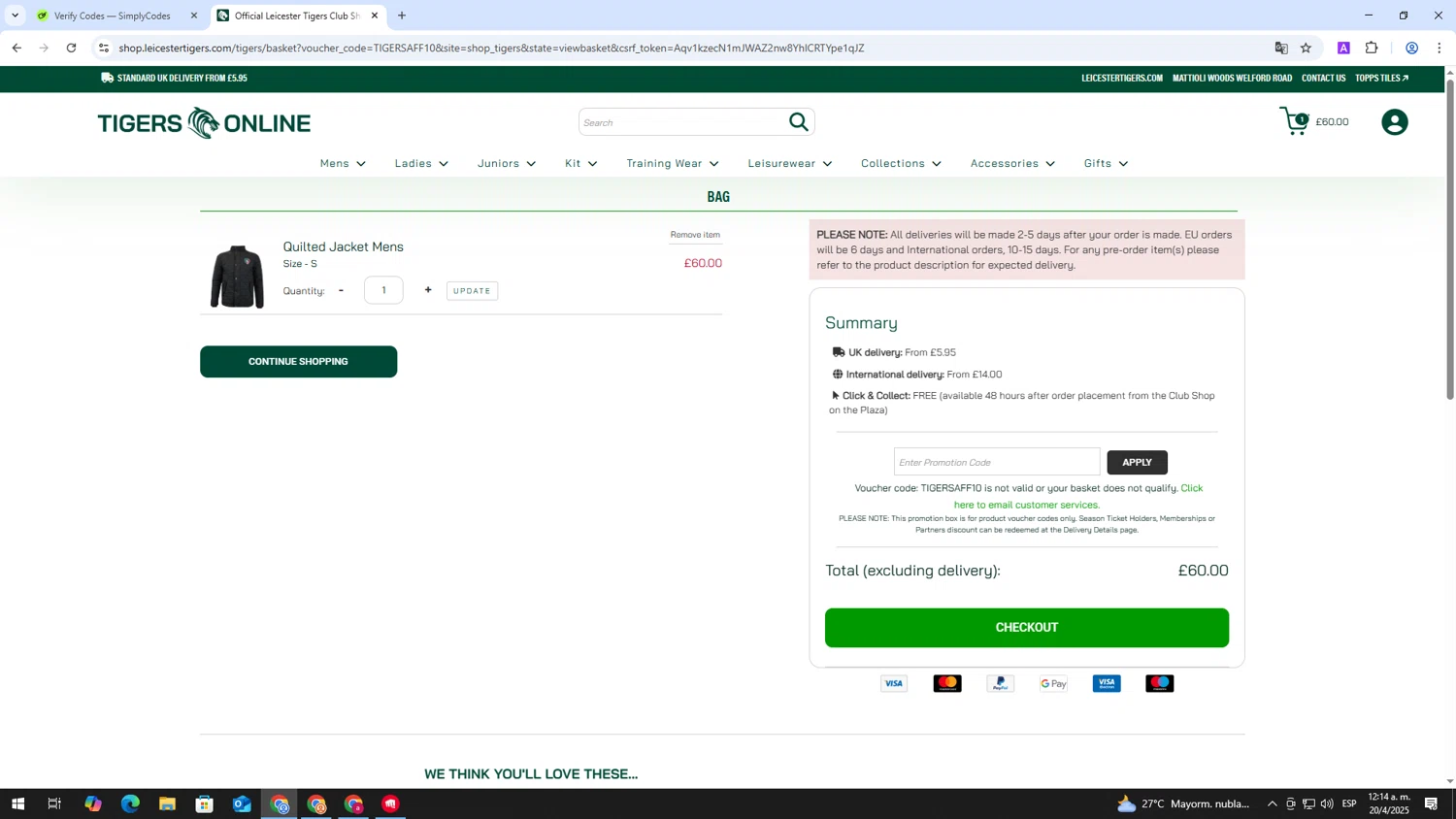Open the notifications center icon
The width and height of the screenshot is (1456, 819).
pos(1431,803)
